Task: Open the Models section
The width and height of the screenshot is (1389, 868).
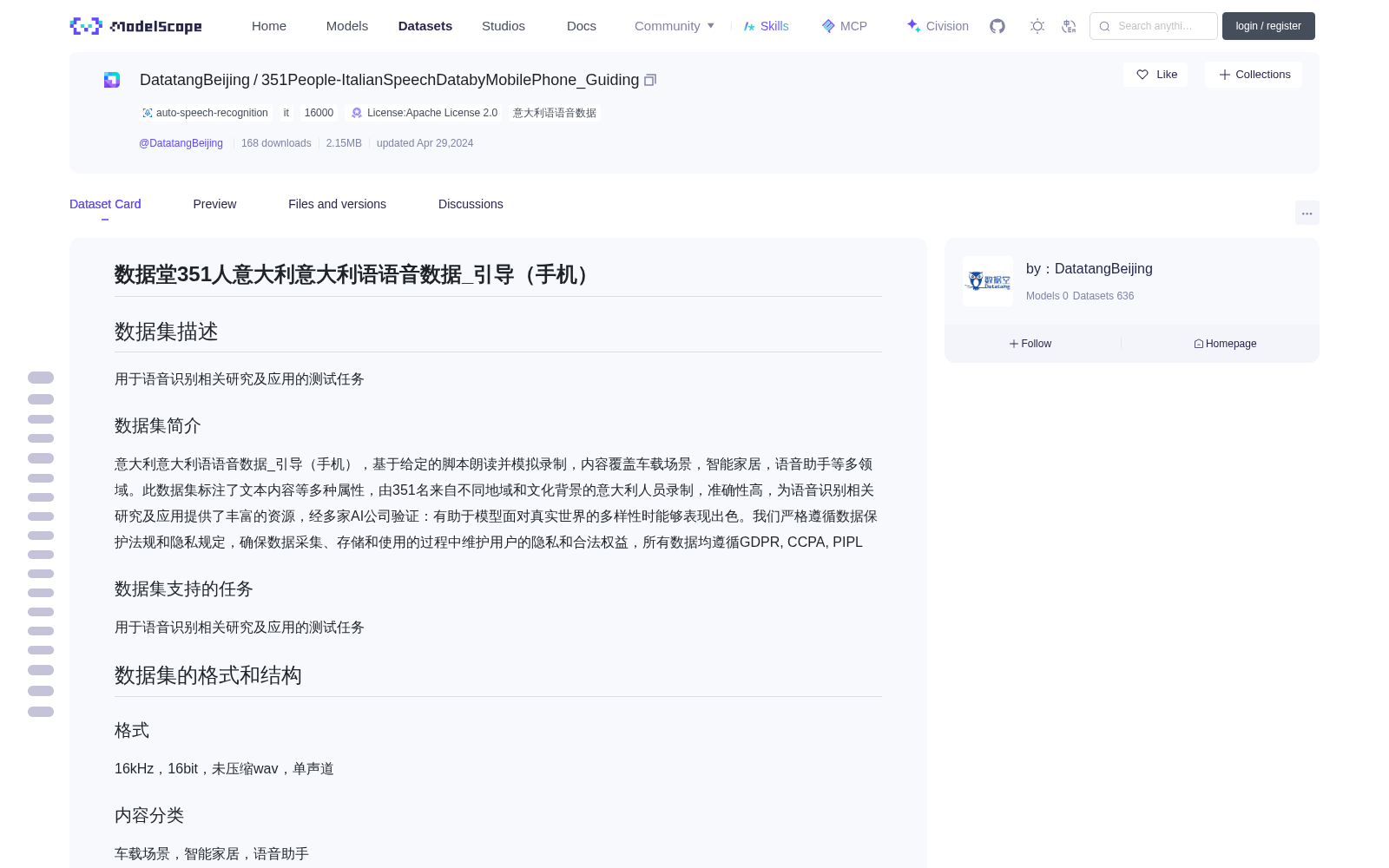Action: [x=347, y=26]
